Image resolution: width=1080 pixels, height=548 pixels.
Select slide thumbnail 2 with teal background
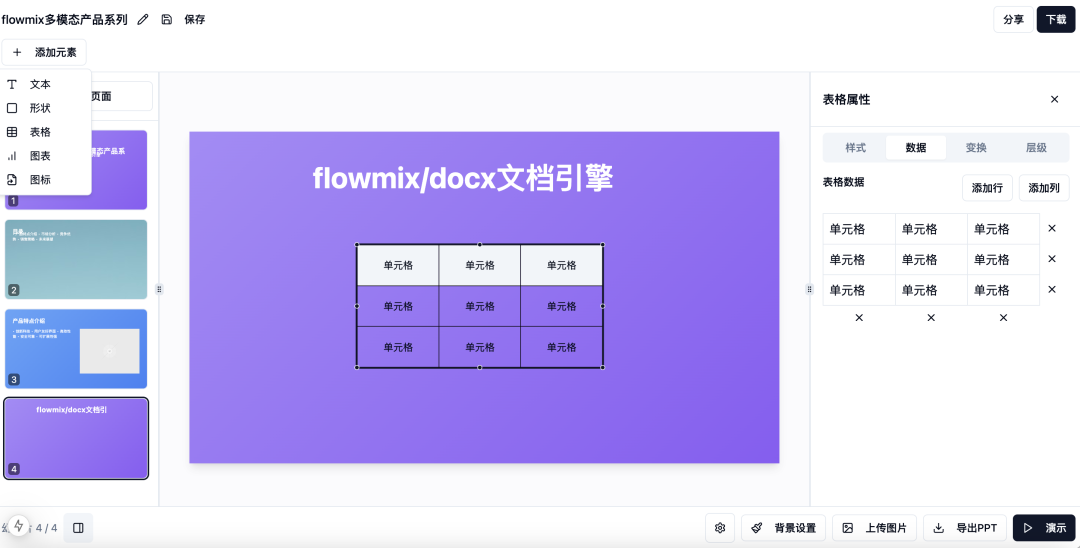point(76,260)
